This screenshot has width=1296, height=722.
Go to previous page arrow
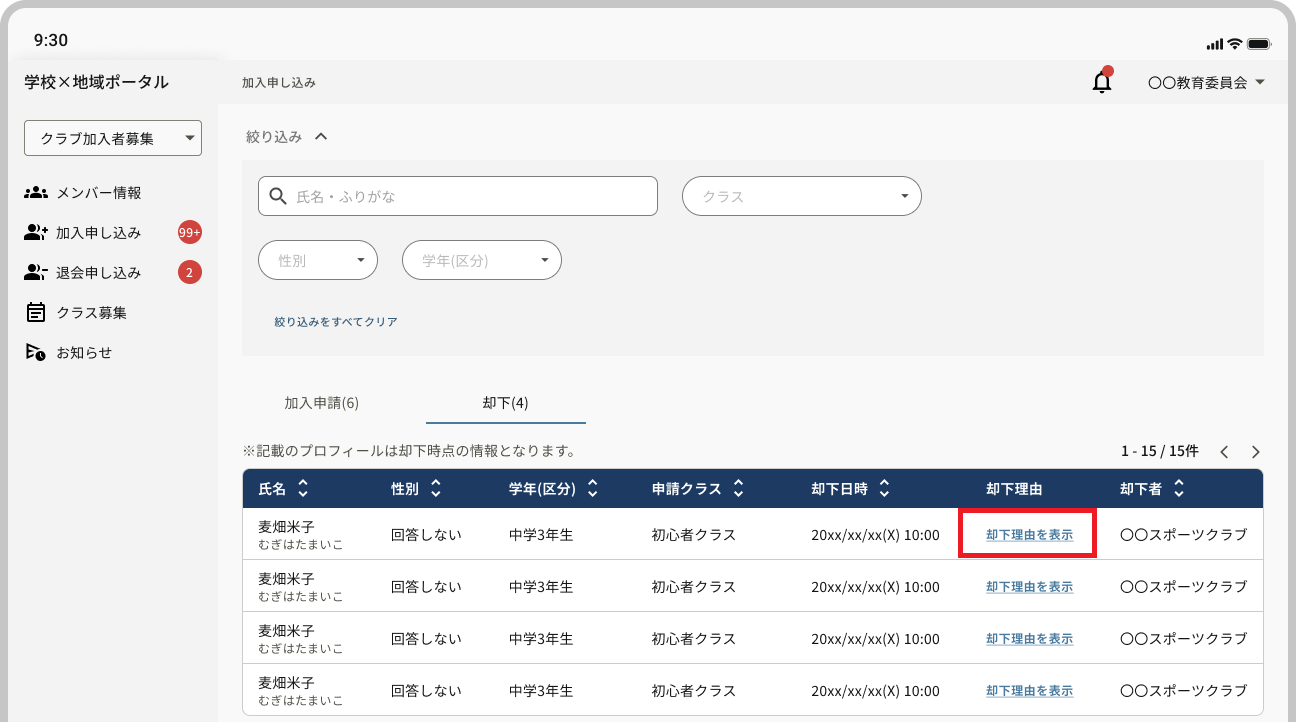coord(1224,452)
